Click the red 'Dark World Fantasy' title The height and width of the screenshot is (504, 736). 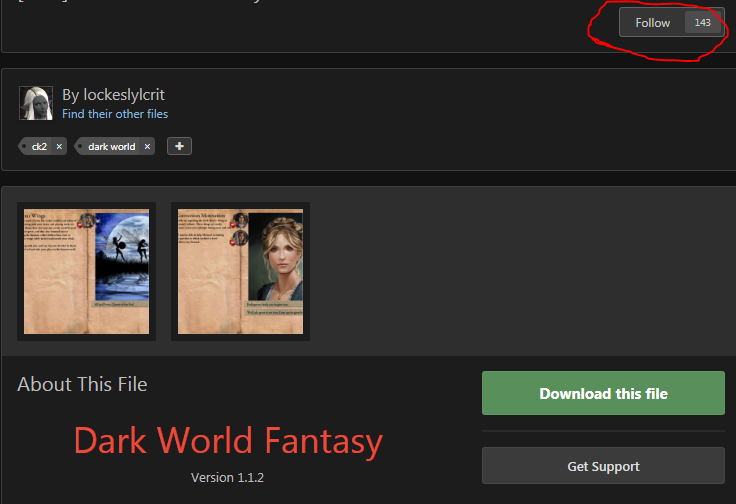tap(228, 441)
